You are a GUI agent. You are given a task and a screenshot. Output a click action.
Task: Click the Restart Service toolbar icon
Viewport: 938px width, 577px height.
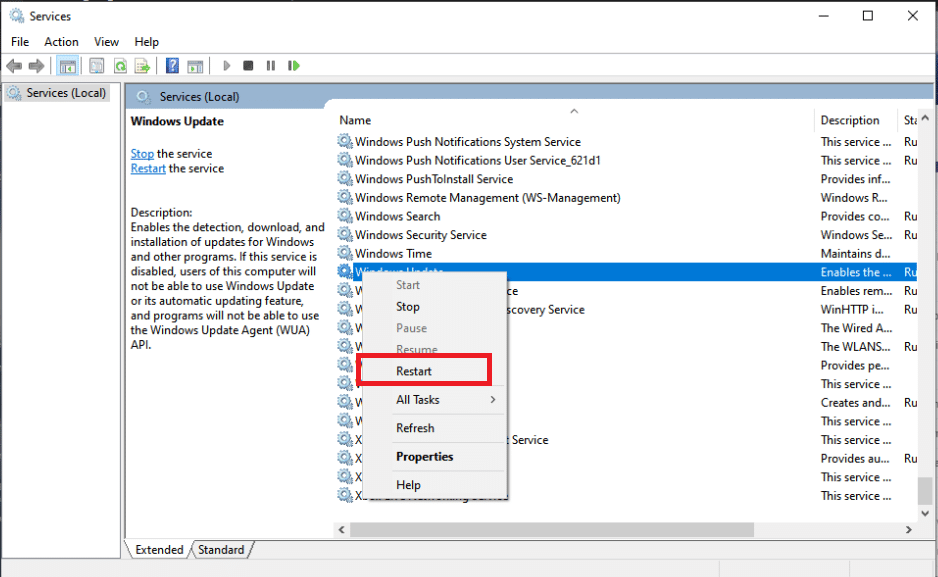pos(293,66)
